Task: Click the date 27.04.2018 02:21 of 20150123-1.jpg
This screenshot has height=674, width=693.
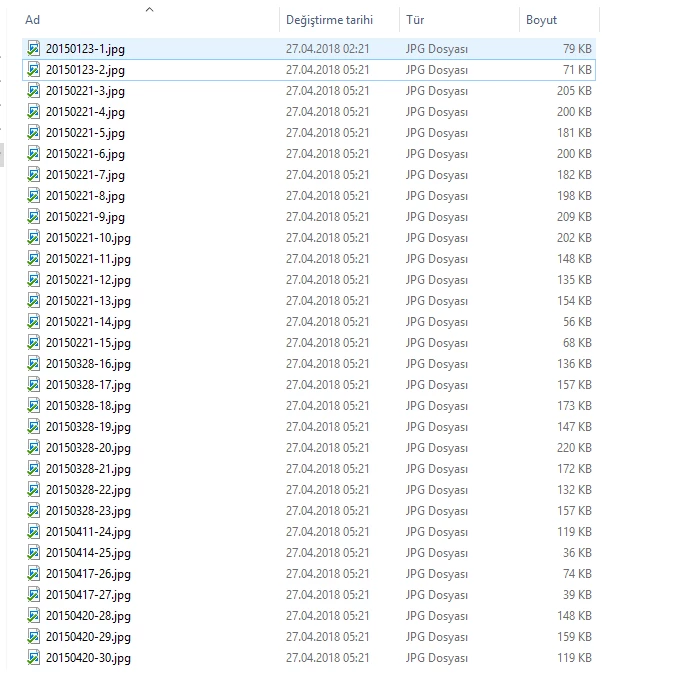Action: [327, 49]
